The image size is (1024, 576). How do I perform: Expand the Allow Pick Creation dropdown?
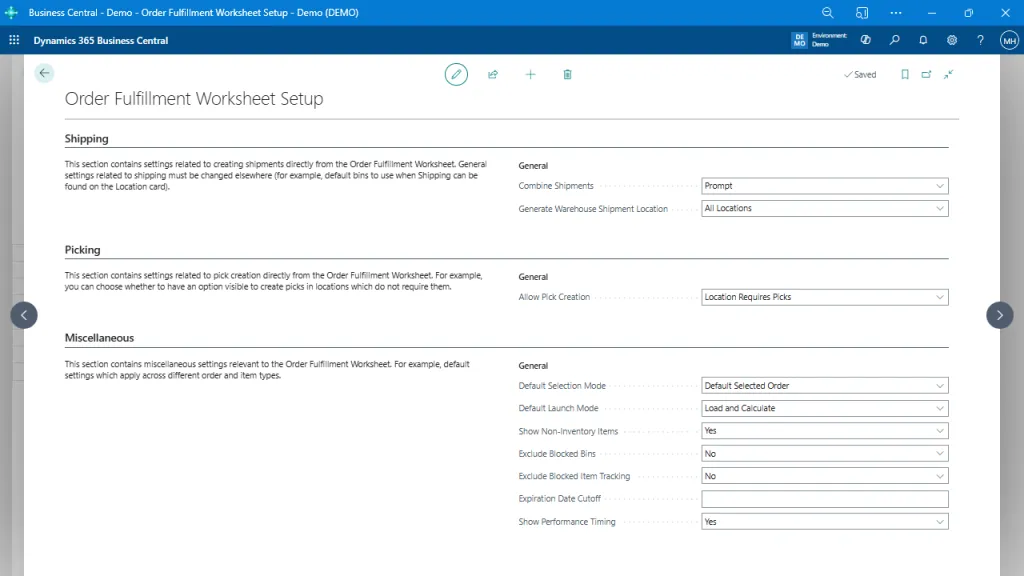[x=938, y=296]
